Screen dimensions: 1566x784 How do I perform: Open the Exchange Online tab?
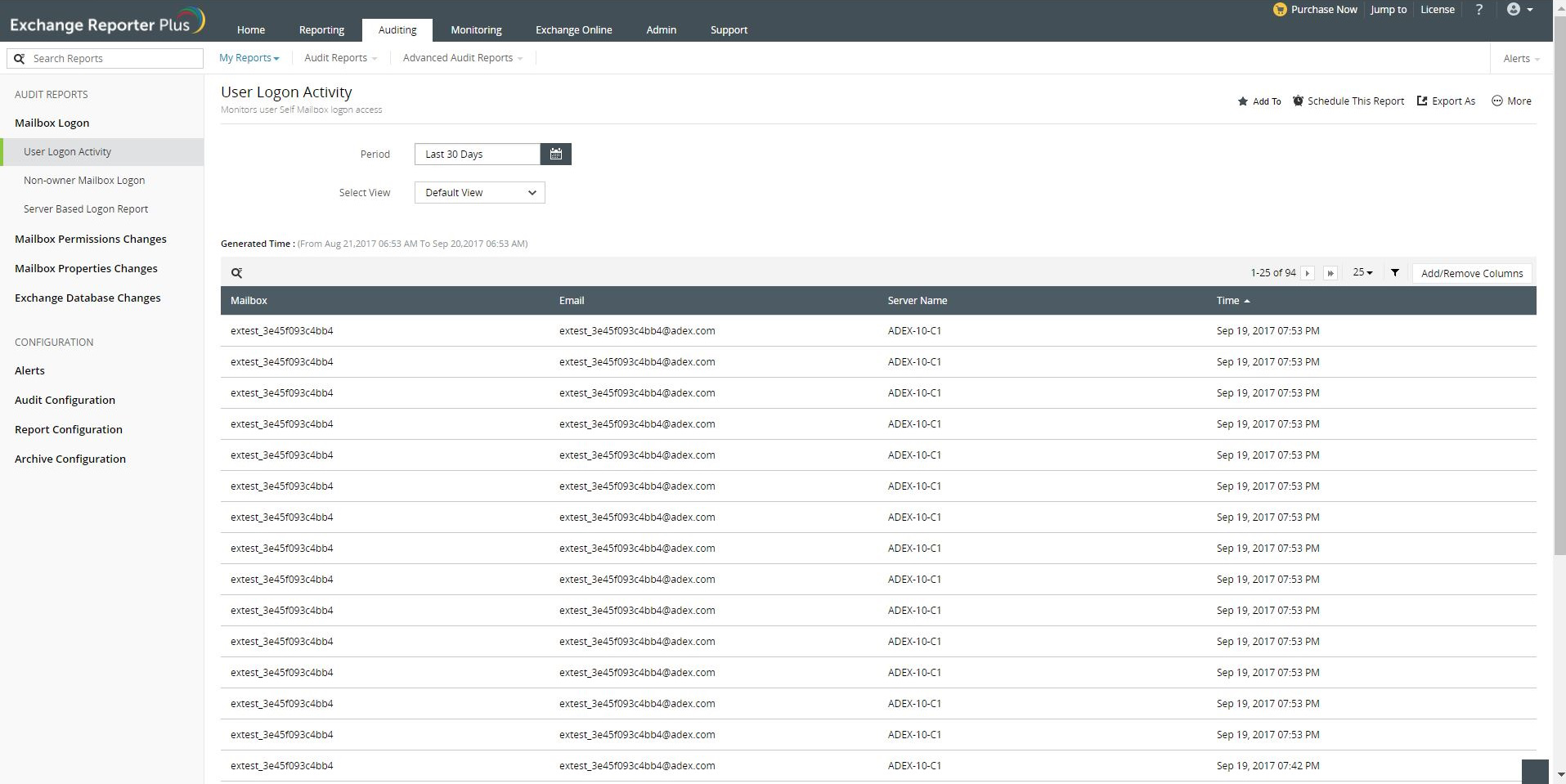pyautogui.click(x=573, y=30)
